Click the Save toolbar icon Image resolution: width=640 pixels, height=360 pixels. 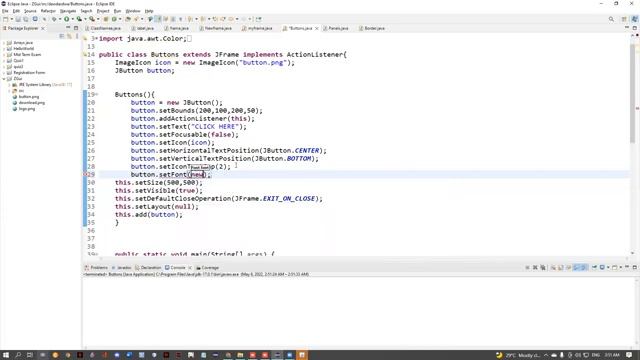[x=18, y=19]
